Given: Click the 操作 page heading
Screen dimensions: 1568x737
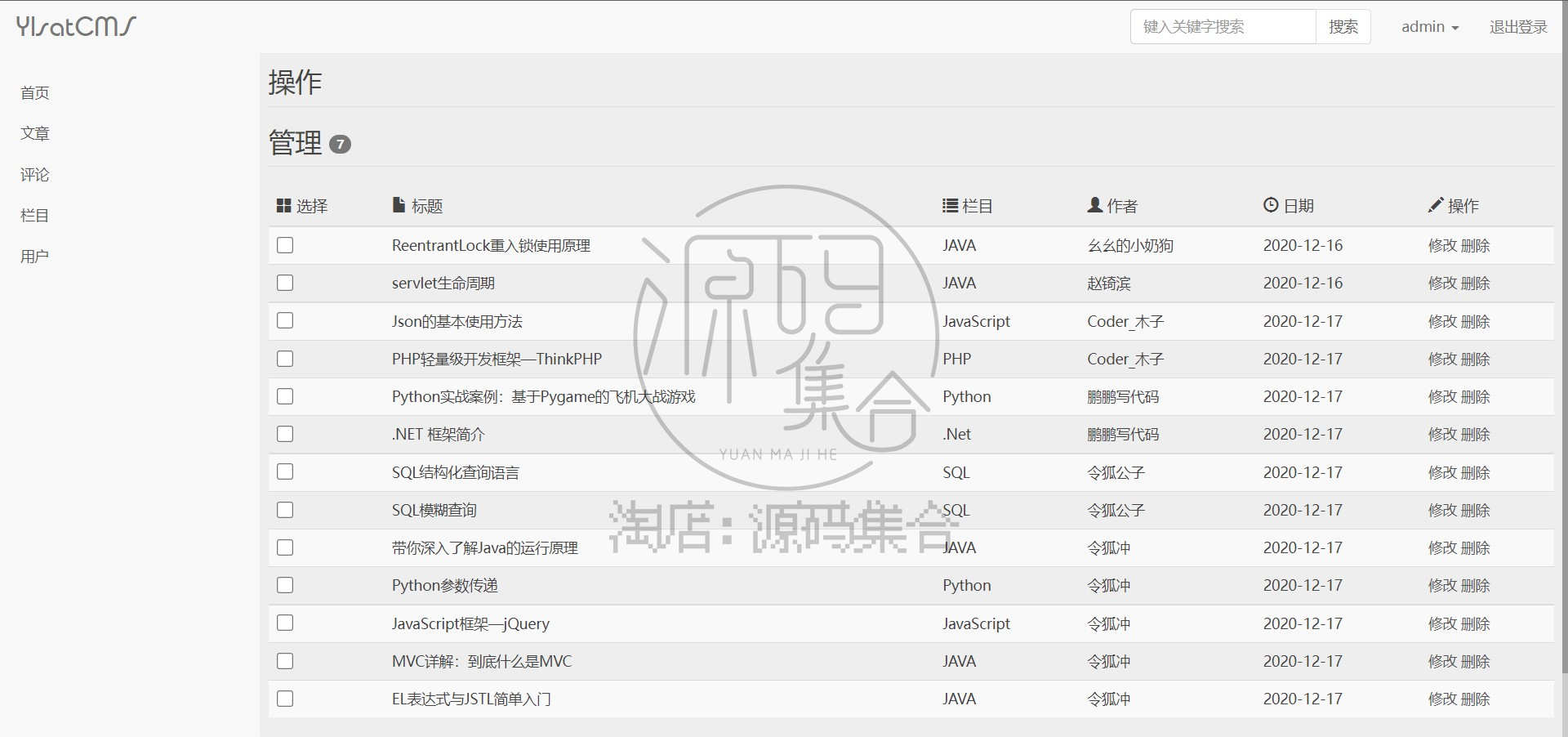Looking at the screenshot, I should pos(295,83).
